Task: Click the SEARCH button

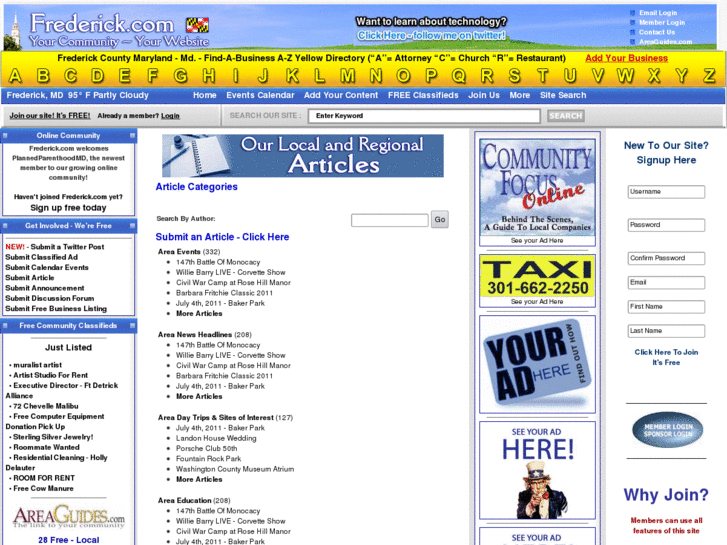Action: [566, 115]
